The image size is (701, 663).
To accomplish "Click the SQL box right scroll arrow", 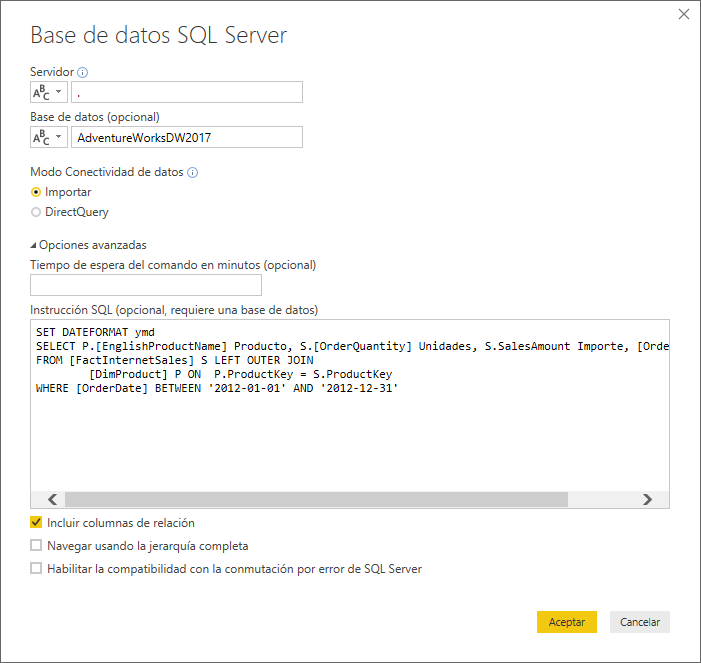I will click(647, 500).
